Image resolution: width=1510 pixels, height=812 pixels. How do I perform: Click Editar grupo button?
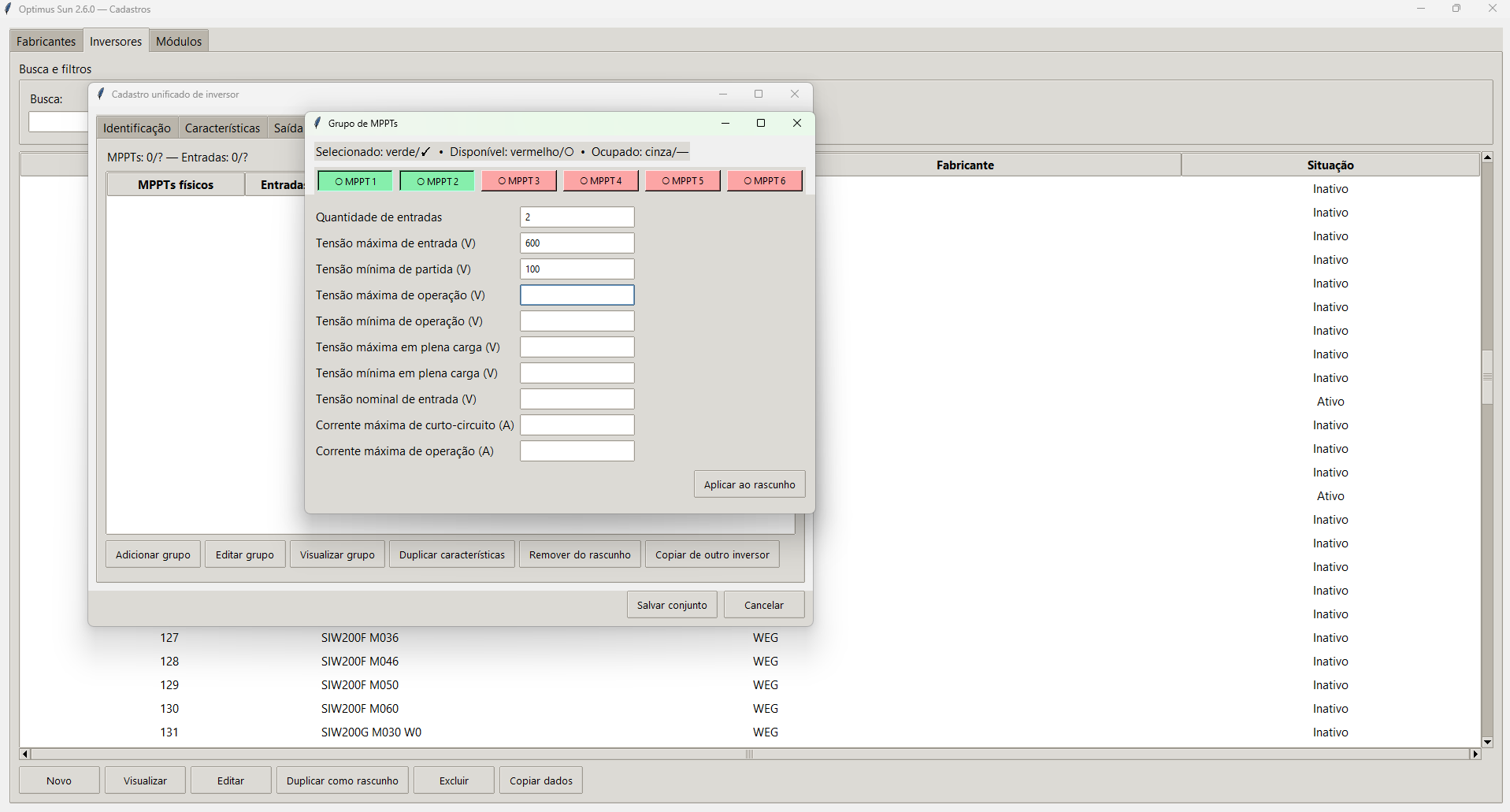coord(245,554)
